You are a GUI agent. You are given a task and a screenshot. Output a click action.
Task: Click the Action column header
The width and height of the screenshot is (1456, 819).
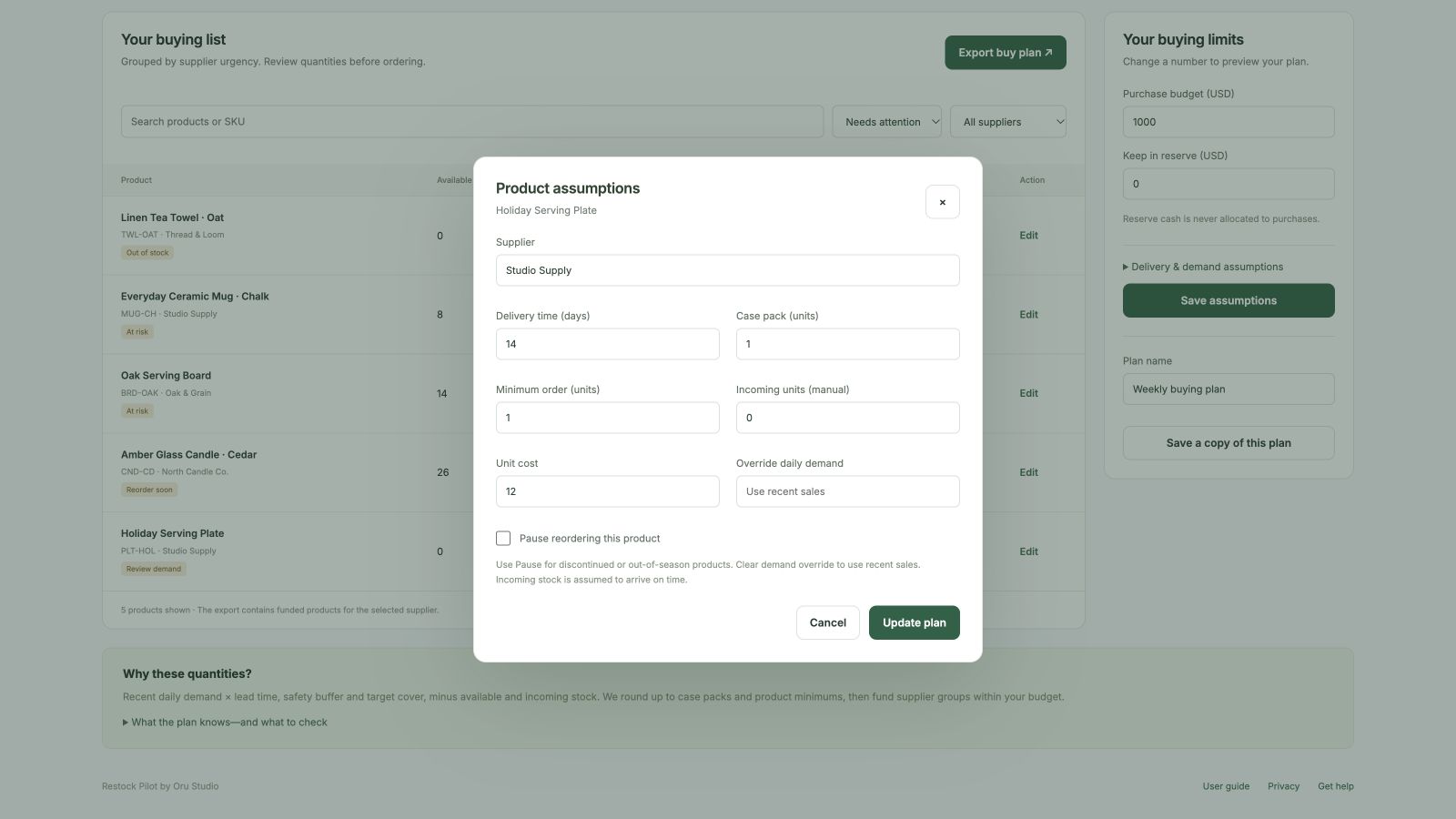pos(1032,180)
